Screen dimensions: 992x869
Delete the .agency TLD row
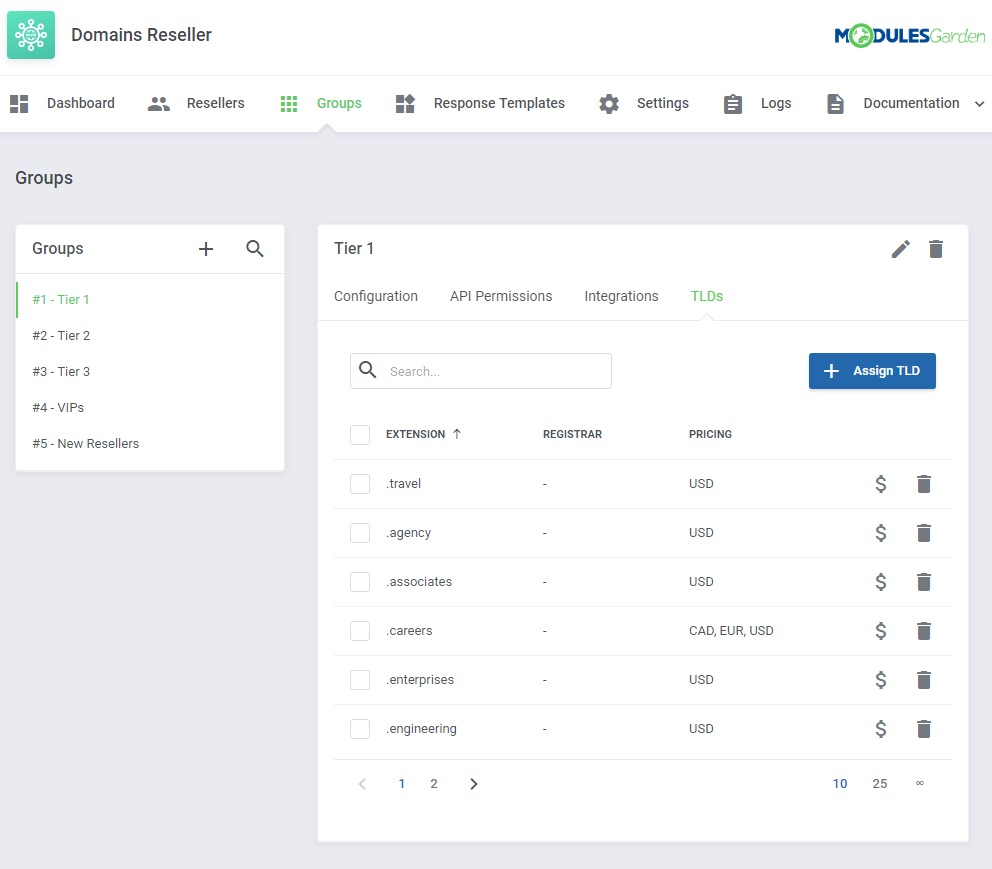click(x=924, y=533)
